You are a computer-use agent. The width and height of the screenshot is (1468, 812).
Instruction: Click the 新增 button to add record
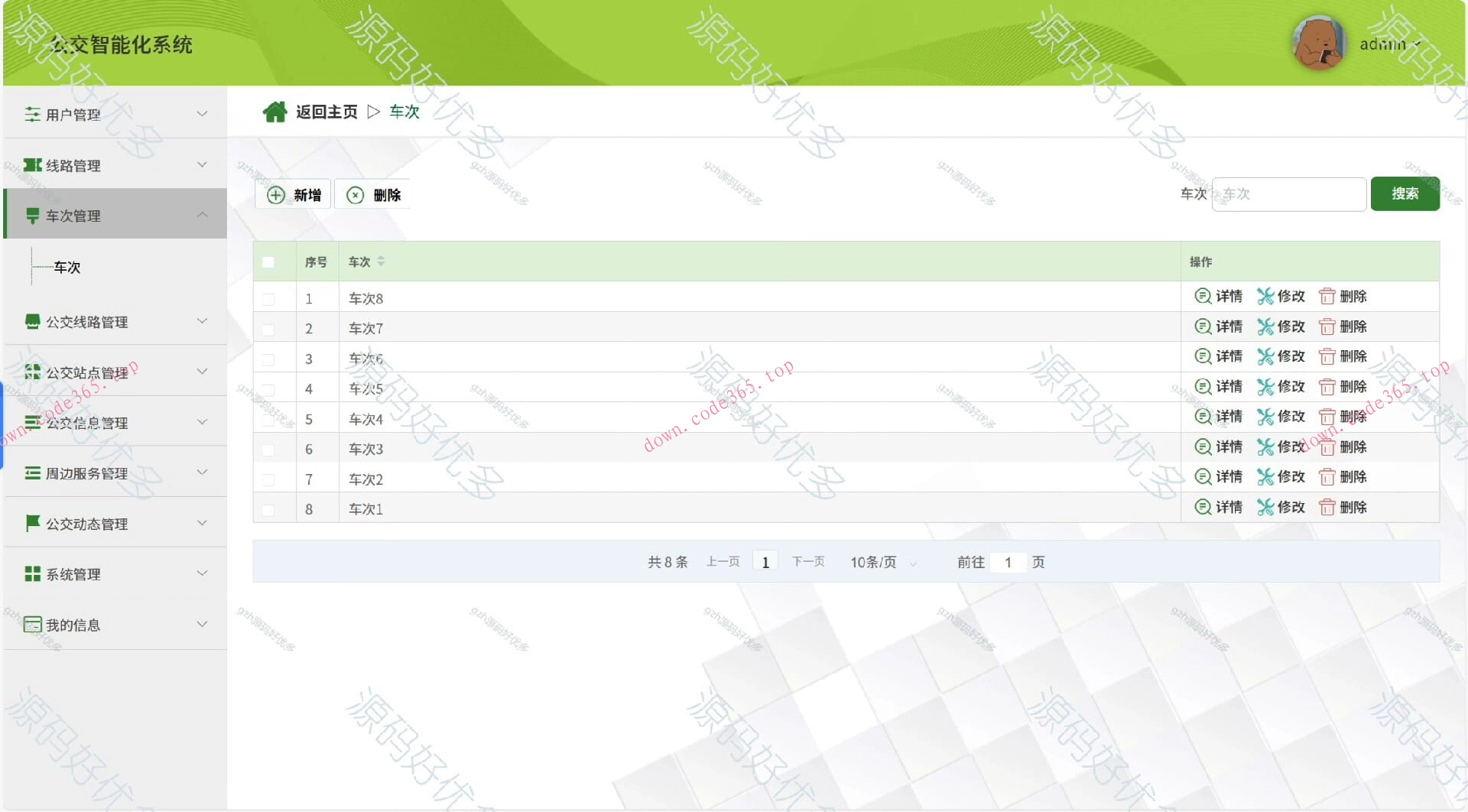click(x=293, y=194)
